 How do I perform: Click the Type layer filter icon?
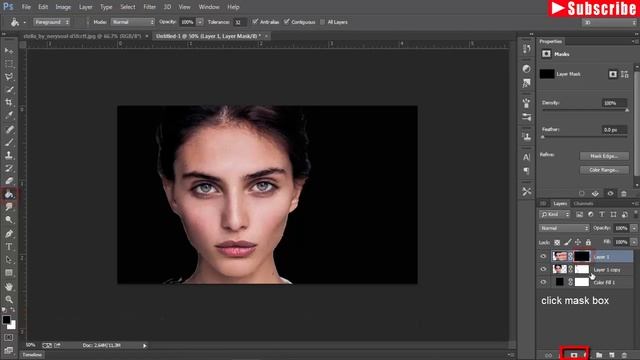(602, 214)
